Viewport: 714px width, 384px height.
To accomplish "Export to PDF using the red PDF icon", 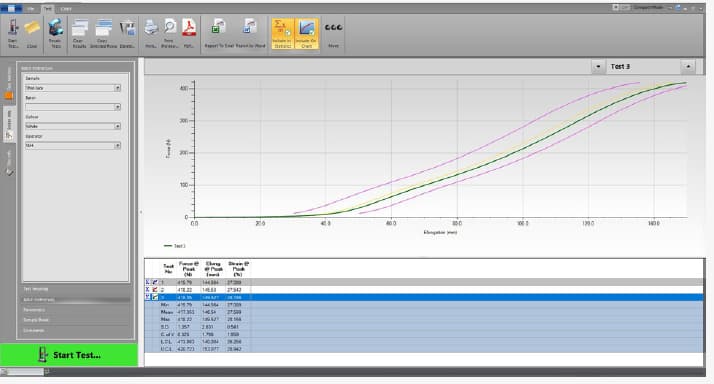I will pyautogui.click(x=189, y=27).
